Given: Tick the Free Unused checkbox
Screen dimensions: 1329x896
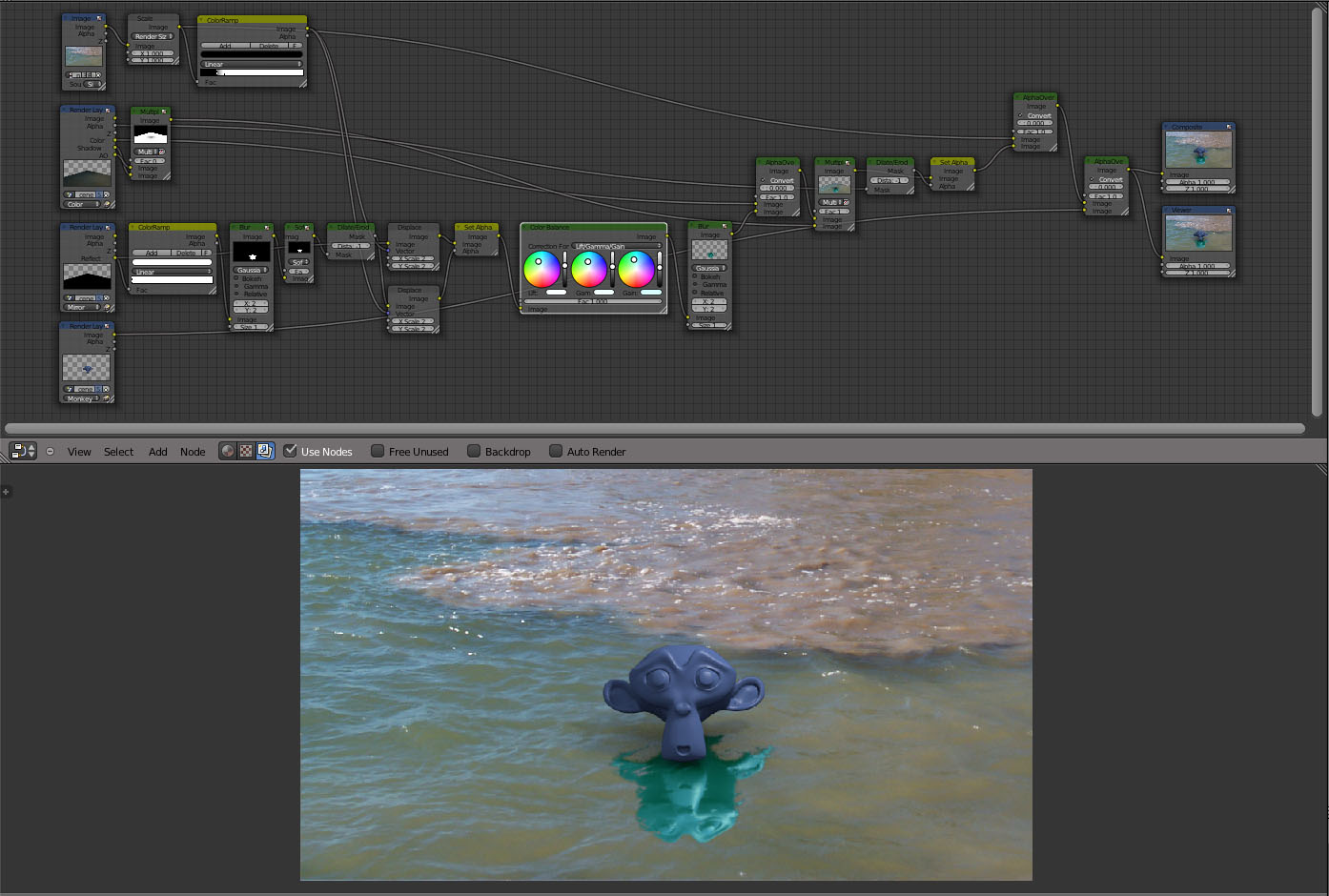Looking at the screenshot, I should point(378,451).
